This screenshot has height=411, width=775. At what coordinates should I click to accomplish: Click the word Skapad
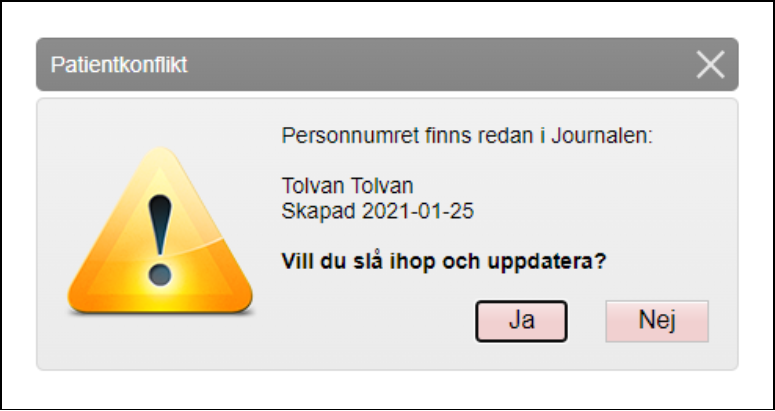click(x=315, y=211)
